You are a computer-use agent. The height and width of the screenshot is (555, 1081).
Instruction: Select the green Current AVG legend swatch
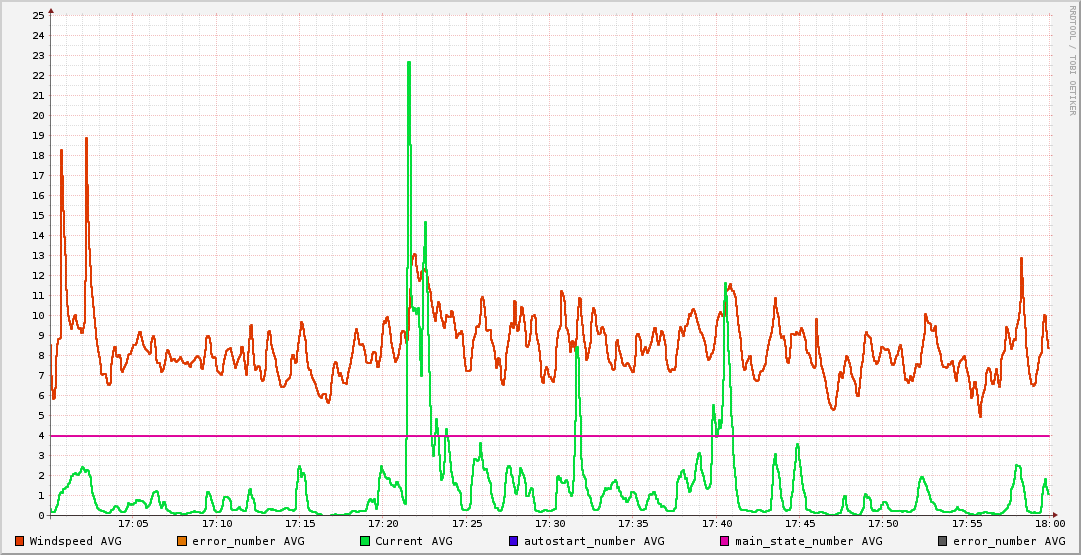point(365,541)
